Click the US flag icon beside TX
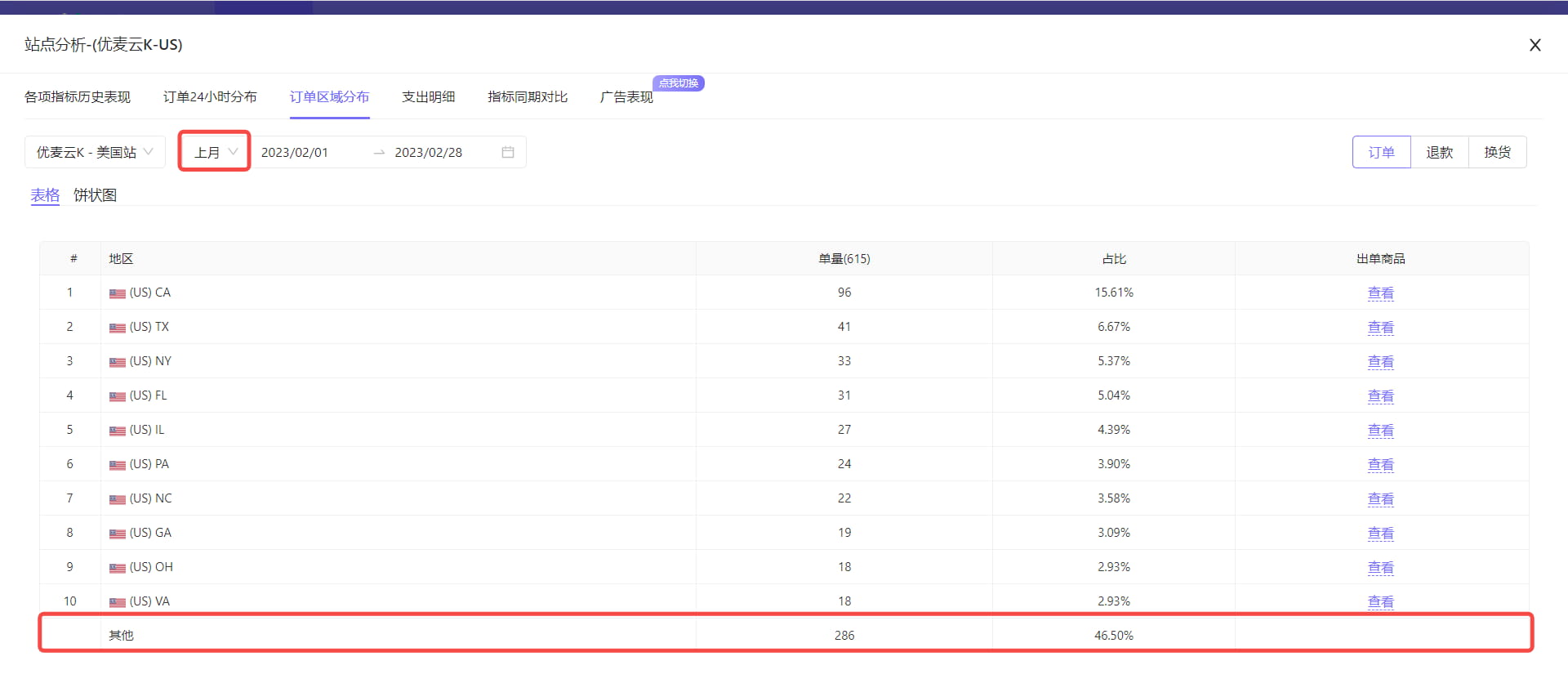 pos(118,328)
